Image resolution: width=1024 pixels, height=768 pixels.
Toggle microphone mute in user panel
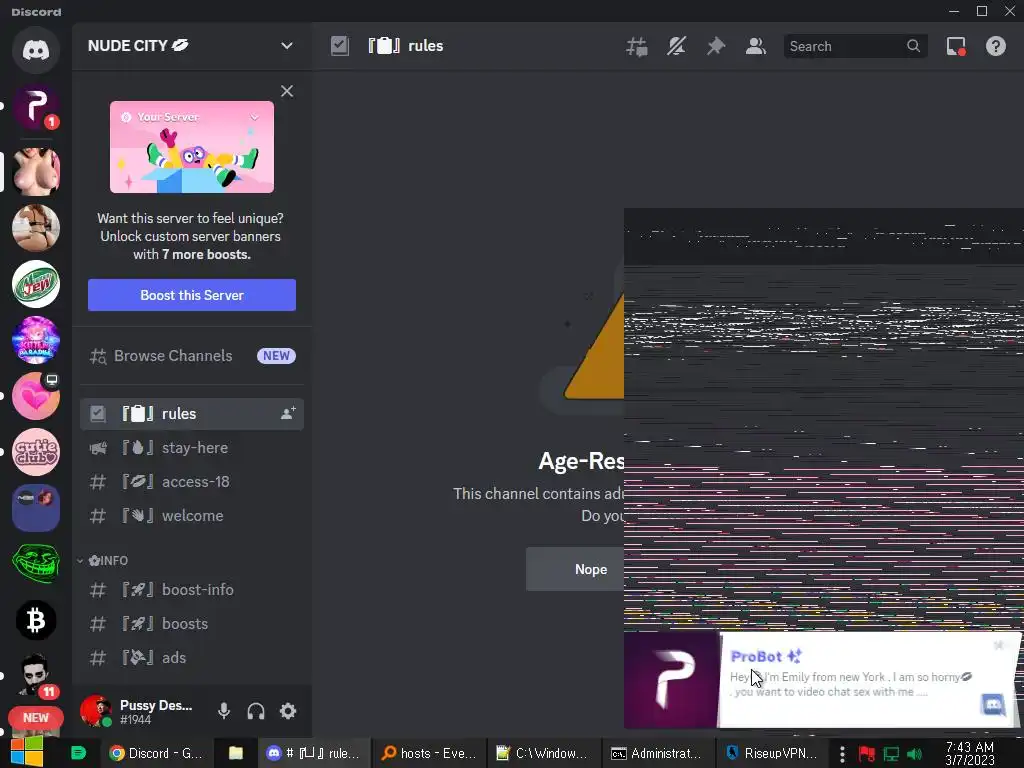click(224, 711)
